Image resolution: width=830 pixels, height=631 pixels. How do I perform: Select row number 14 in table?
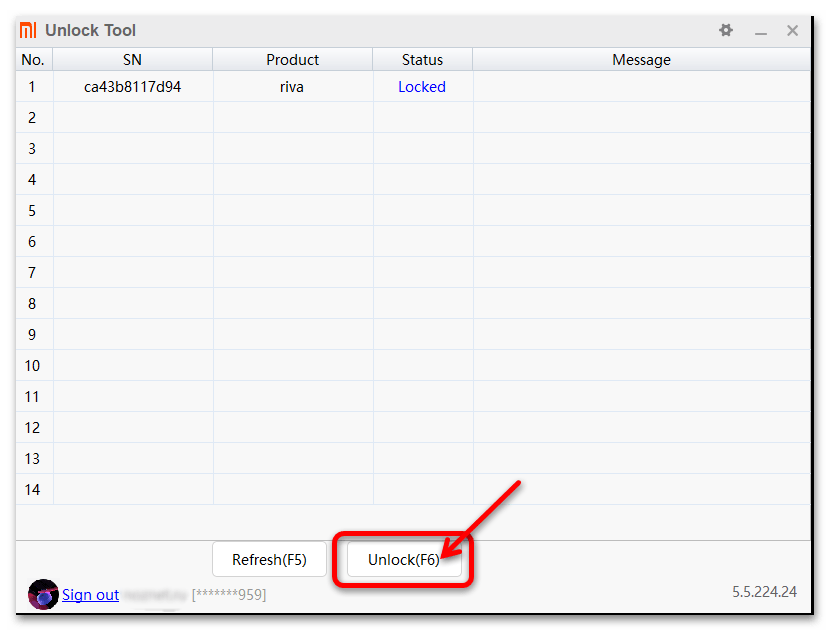point(33,490)
